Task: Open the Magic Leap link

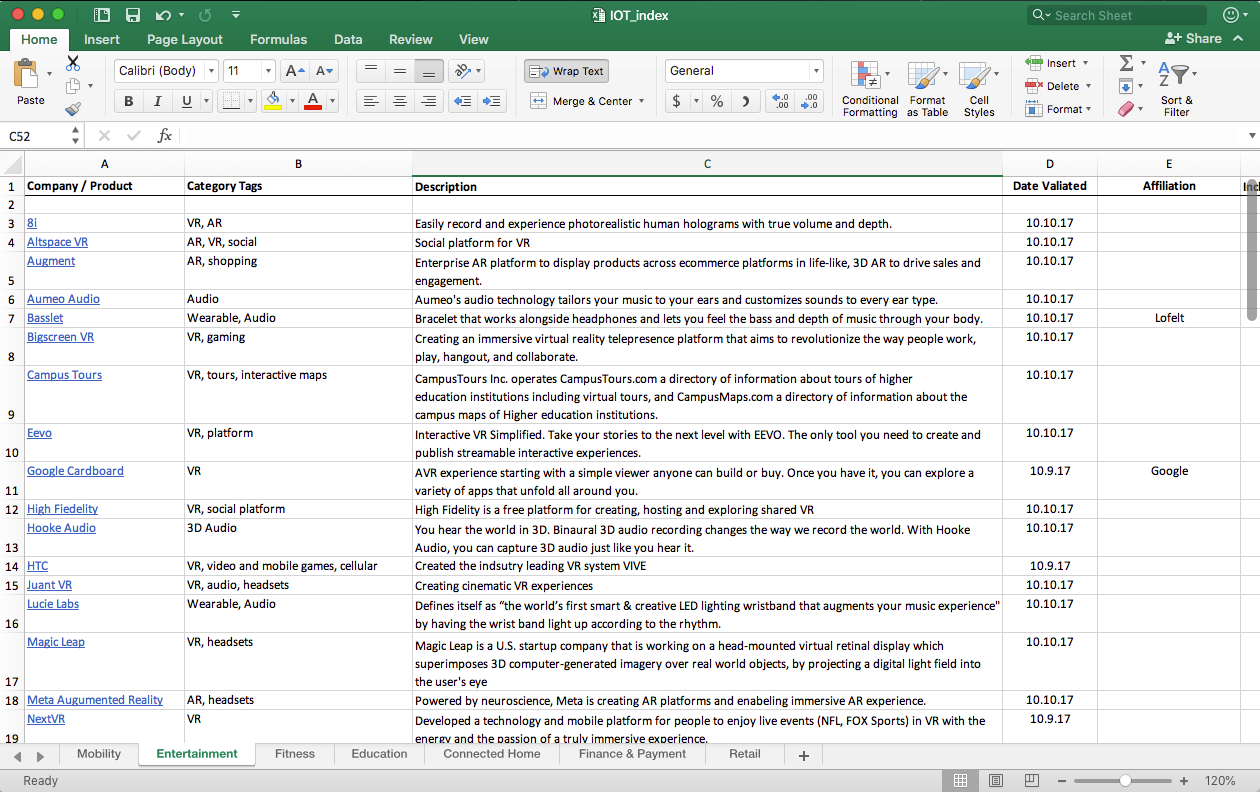Action: 56,642
